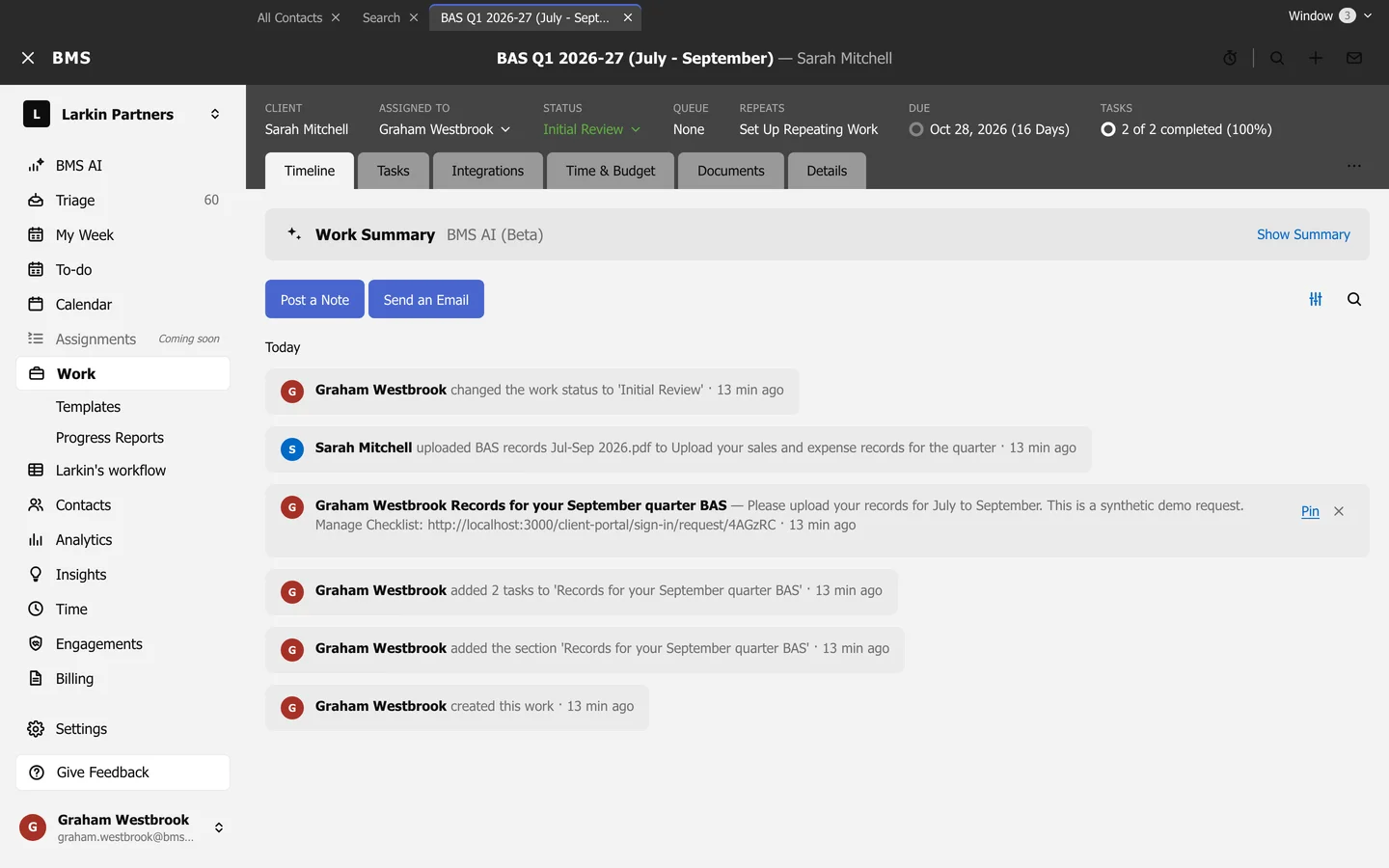The image size is (1389, 868).
Task: Click Post a Note button
Action: click(x=314, y=299)
